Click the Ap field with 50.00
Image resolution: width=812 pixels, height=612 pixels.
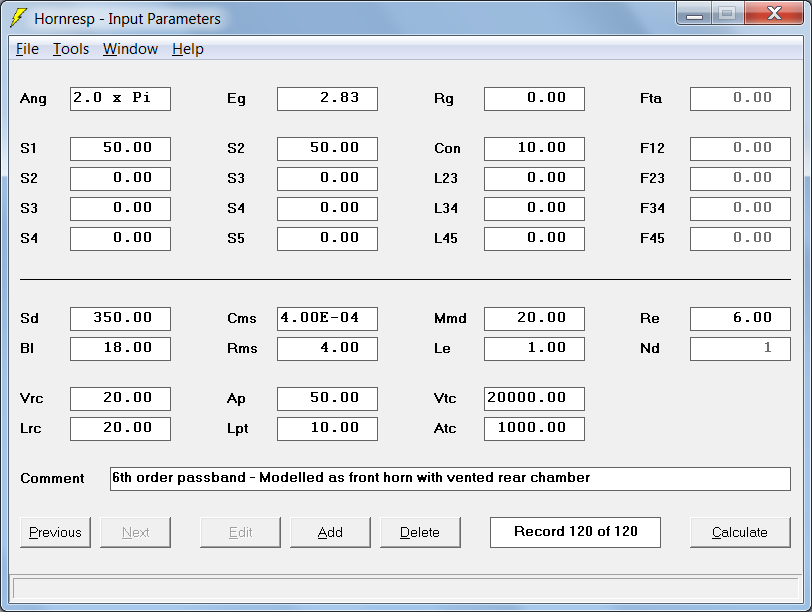(327, 399)
